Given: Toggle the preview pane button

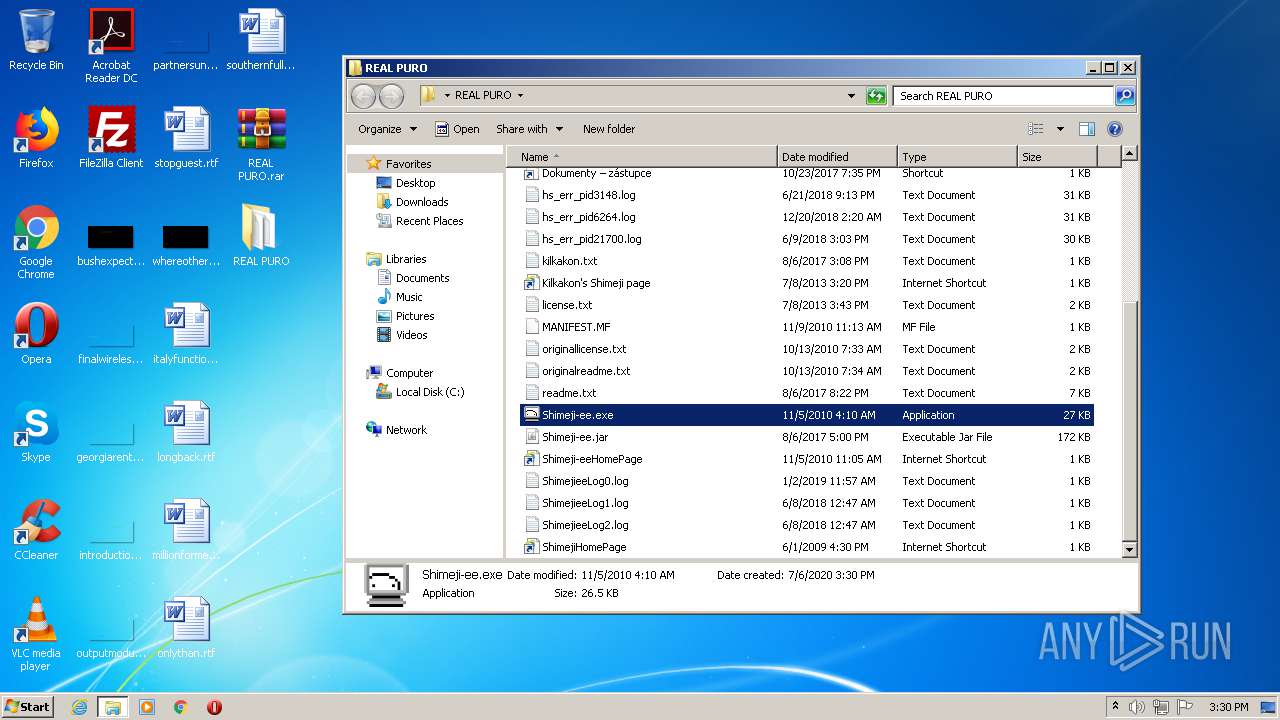Looking at the screenshot, I should [1087, 129].
